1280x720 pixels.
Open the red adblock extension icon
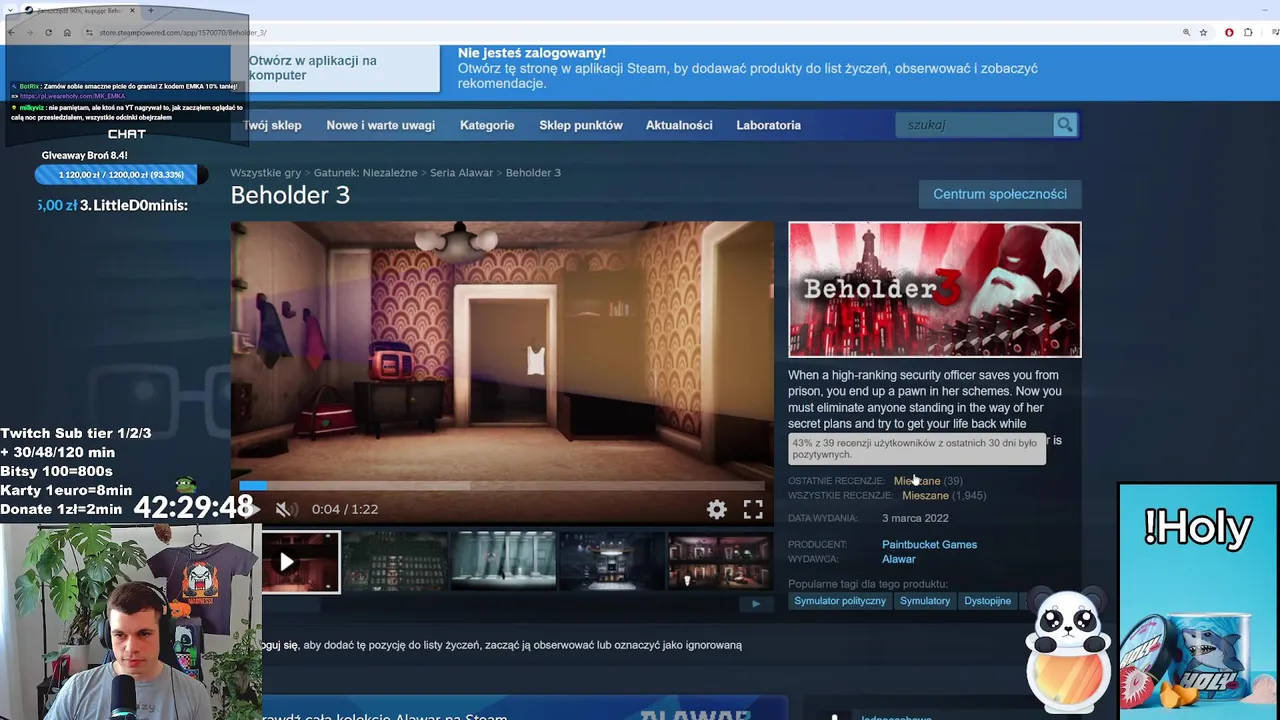(x=1229, y=32)
